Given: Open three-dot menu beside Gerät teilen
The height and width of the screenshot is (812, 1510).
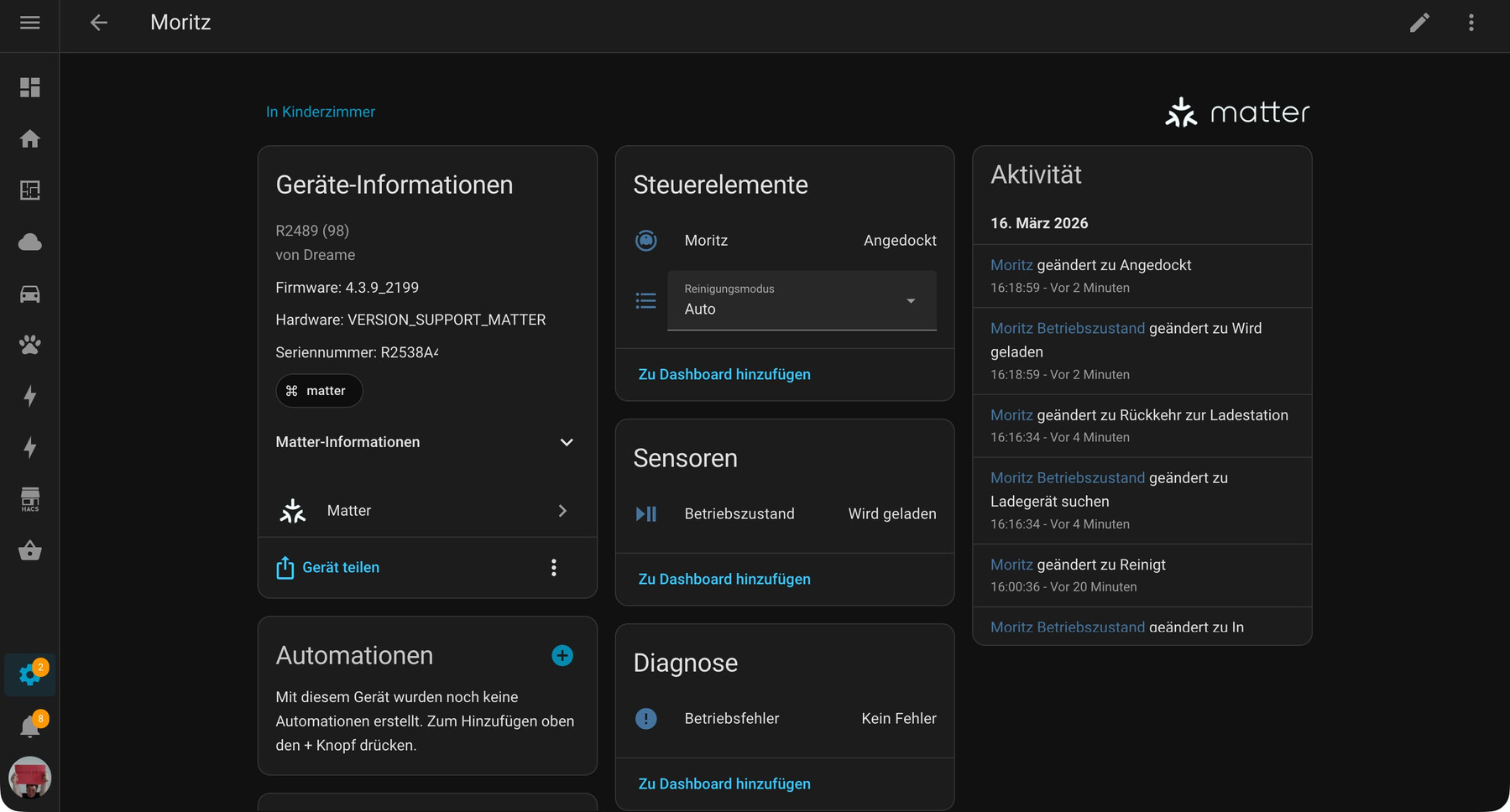Looking at the screenshot, I should coord(553,568).
